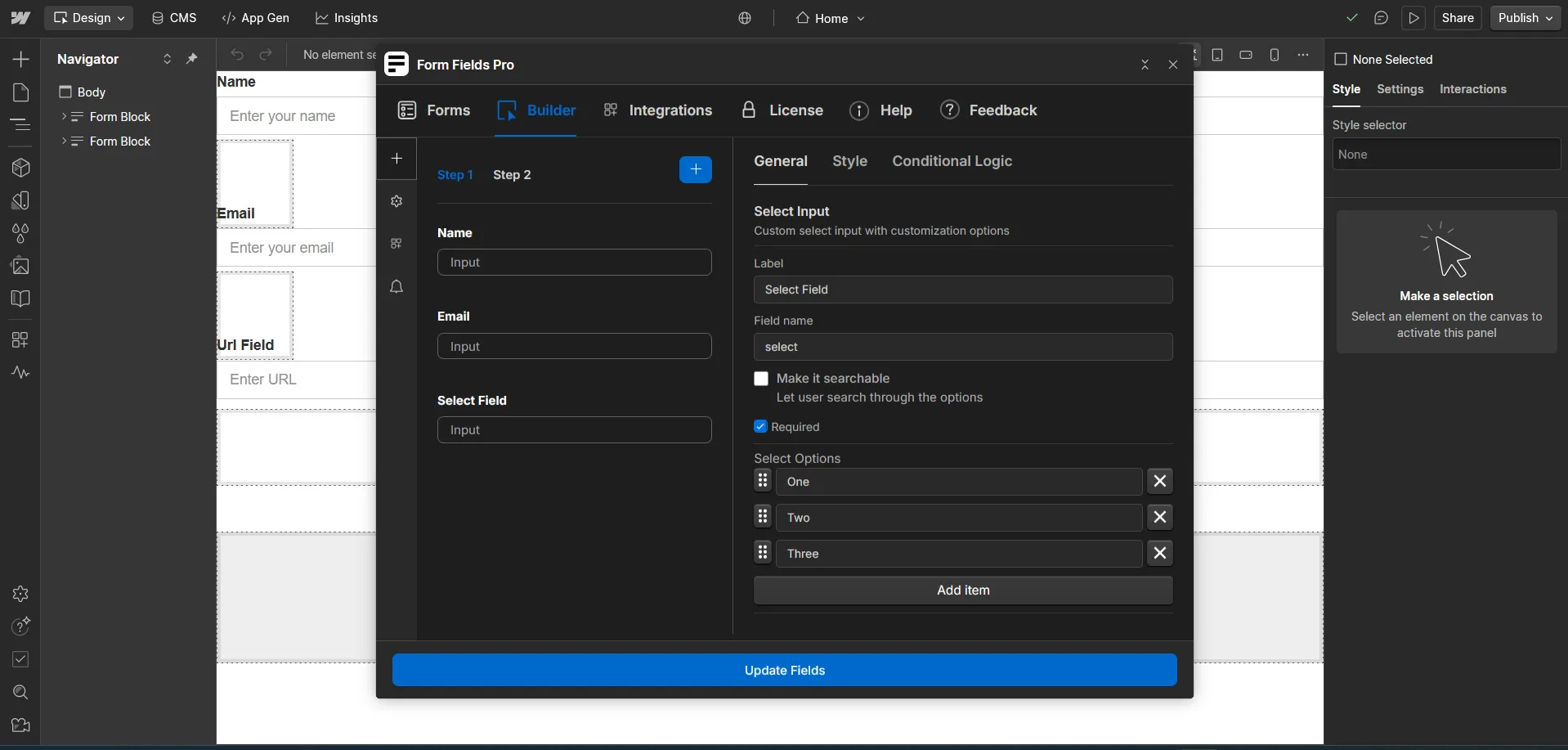Open the search magnifier in sidebar

(20, 693)
